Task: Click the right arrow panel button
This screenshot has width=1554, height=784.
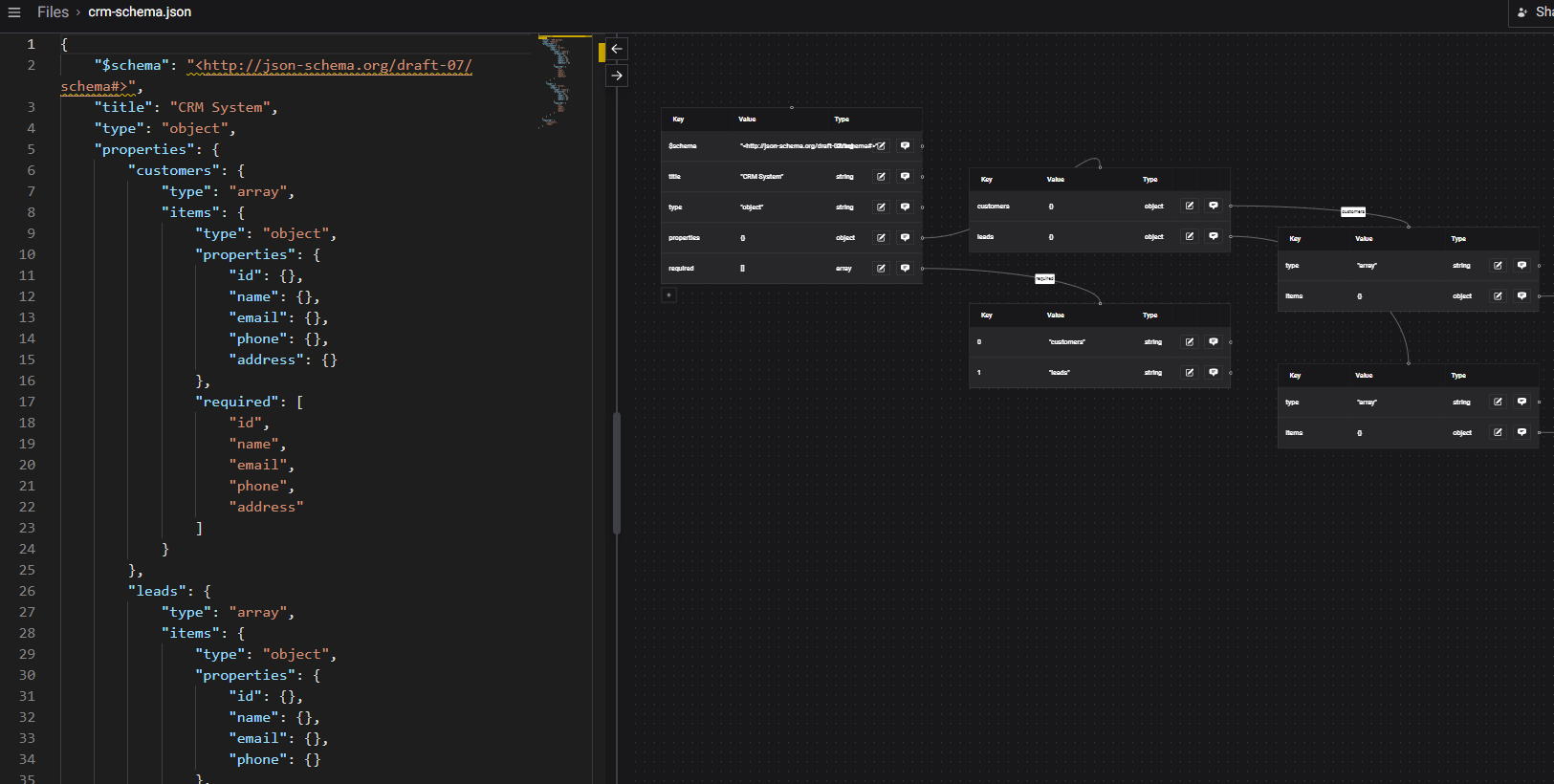Action: tap(617, 76)
